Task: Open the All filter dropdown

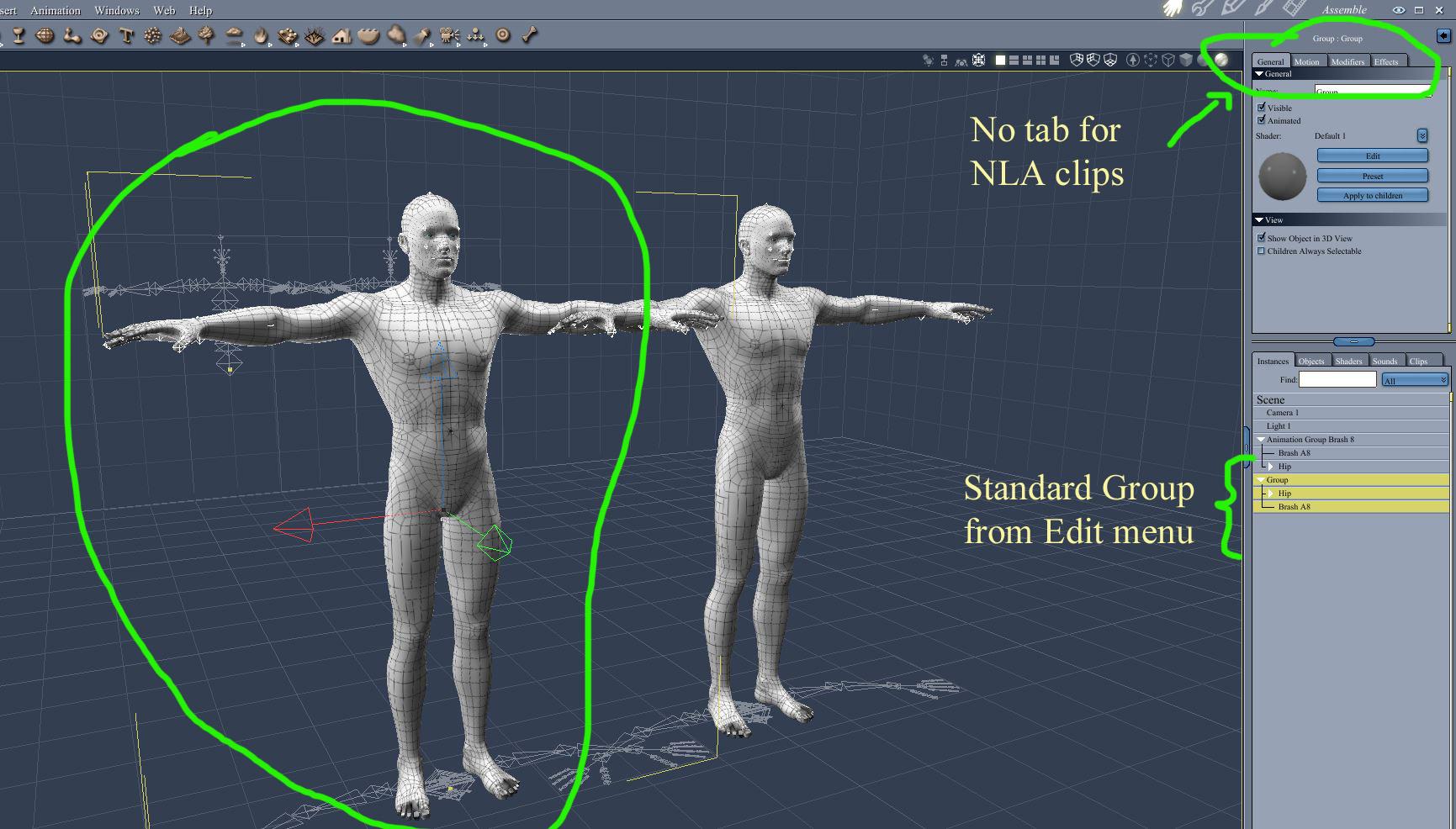Action: tap(1415, 380)
